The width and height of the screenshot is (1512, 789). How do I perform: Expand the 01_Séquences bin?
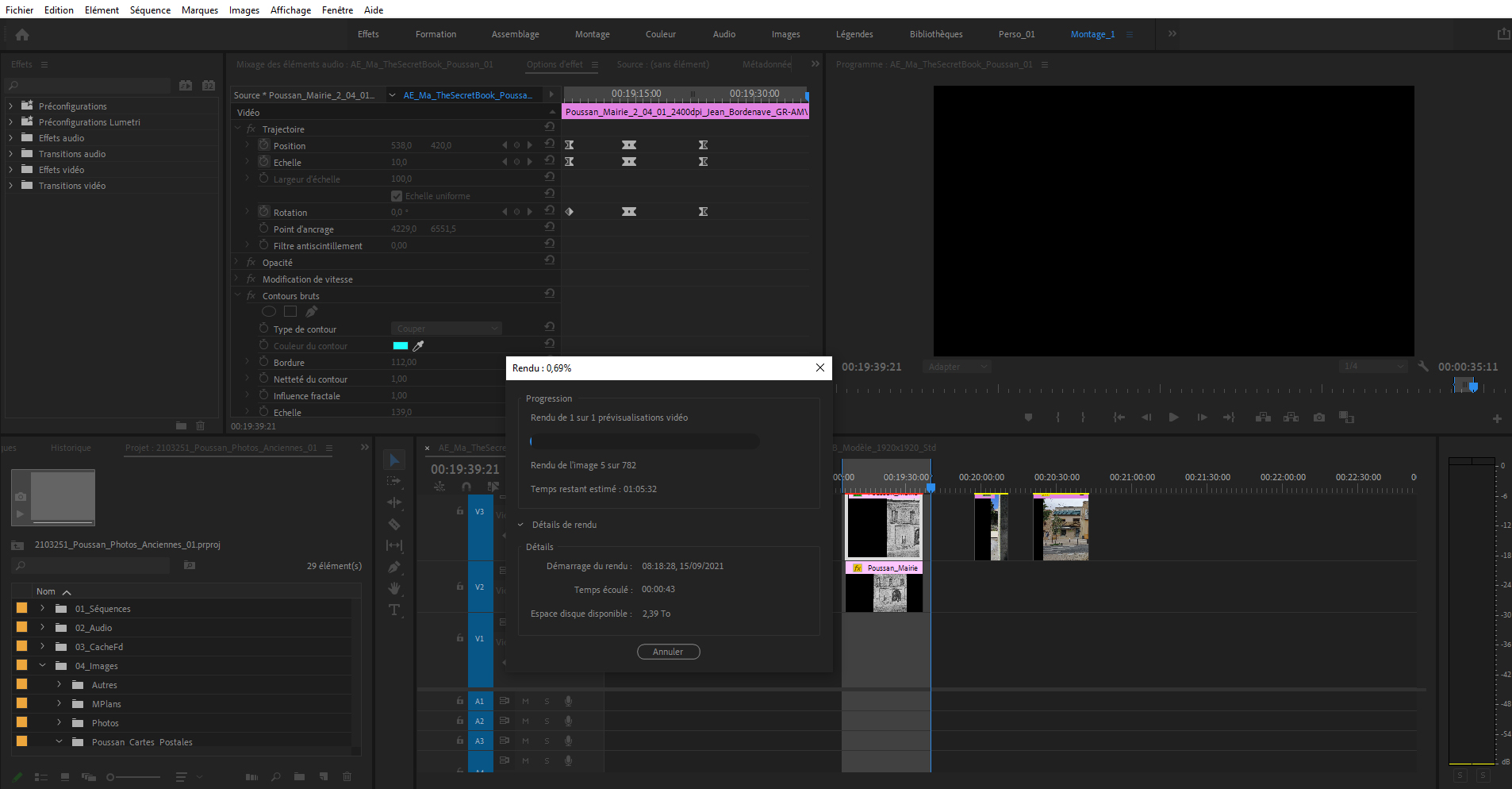pos(43,609)
